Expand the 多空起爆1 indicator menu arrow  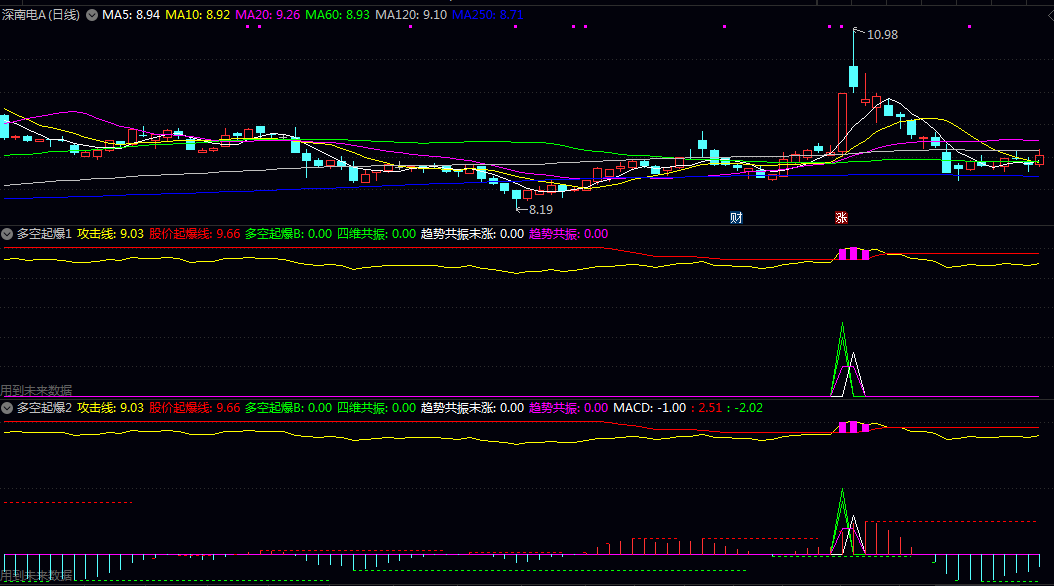tap(7, 234)
